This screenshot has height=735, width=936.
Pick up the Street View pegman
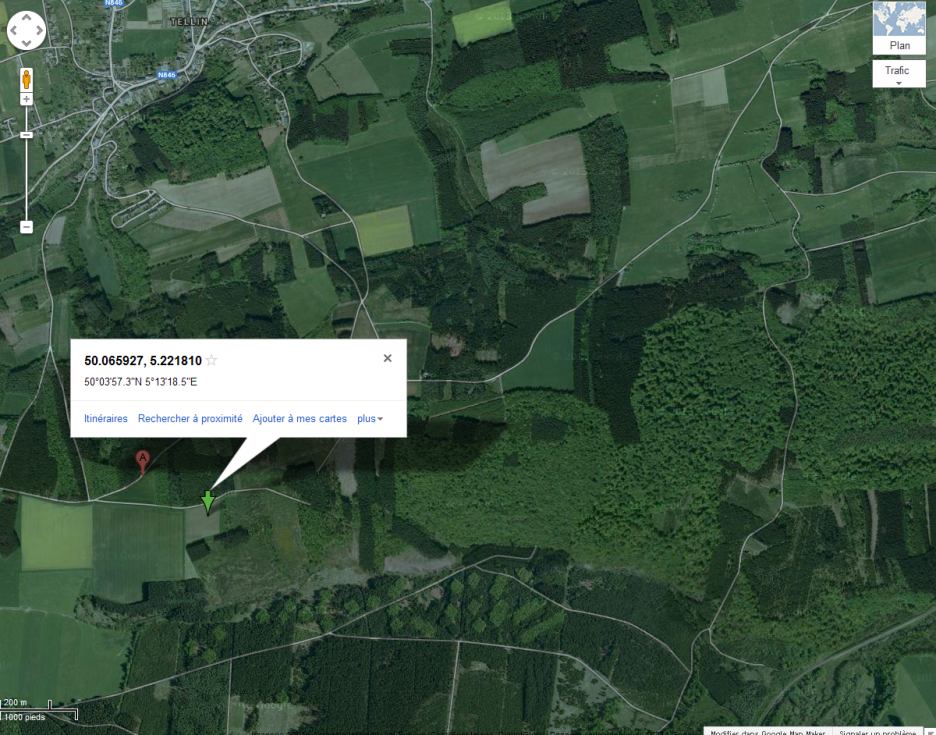(x=26, y=79)
